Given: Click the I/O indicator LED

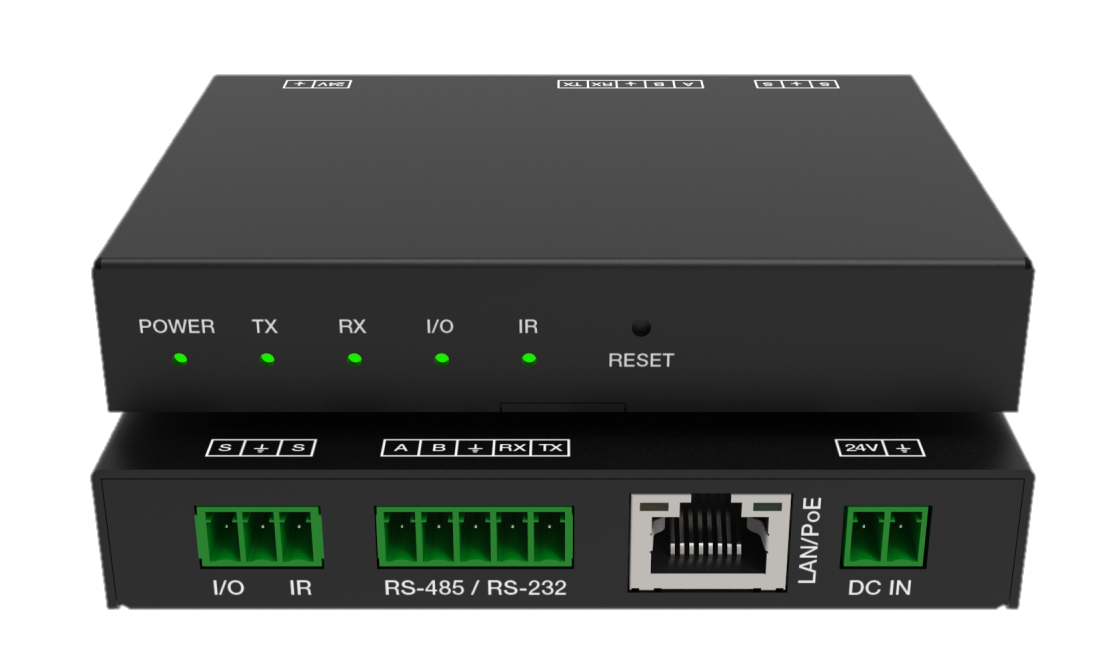Looking at the screenshot, I should tap(440, 358).
